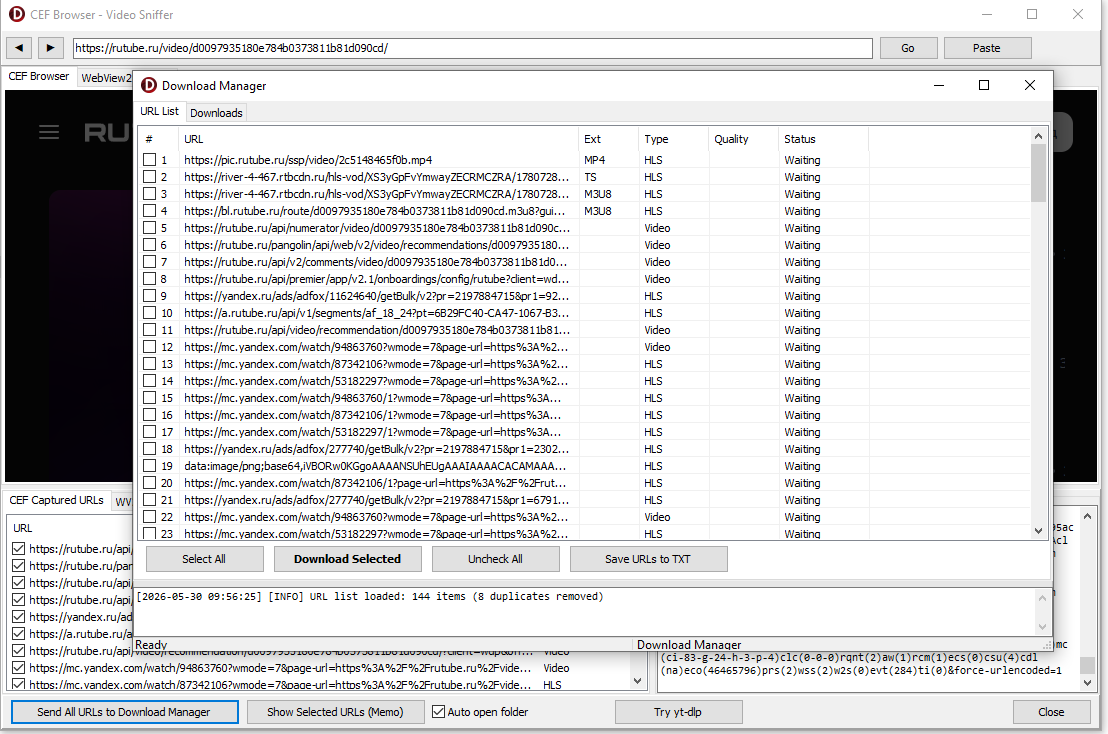Click the captured URLs list scroll down arrow

point(637,682)
